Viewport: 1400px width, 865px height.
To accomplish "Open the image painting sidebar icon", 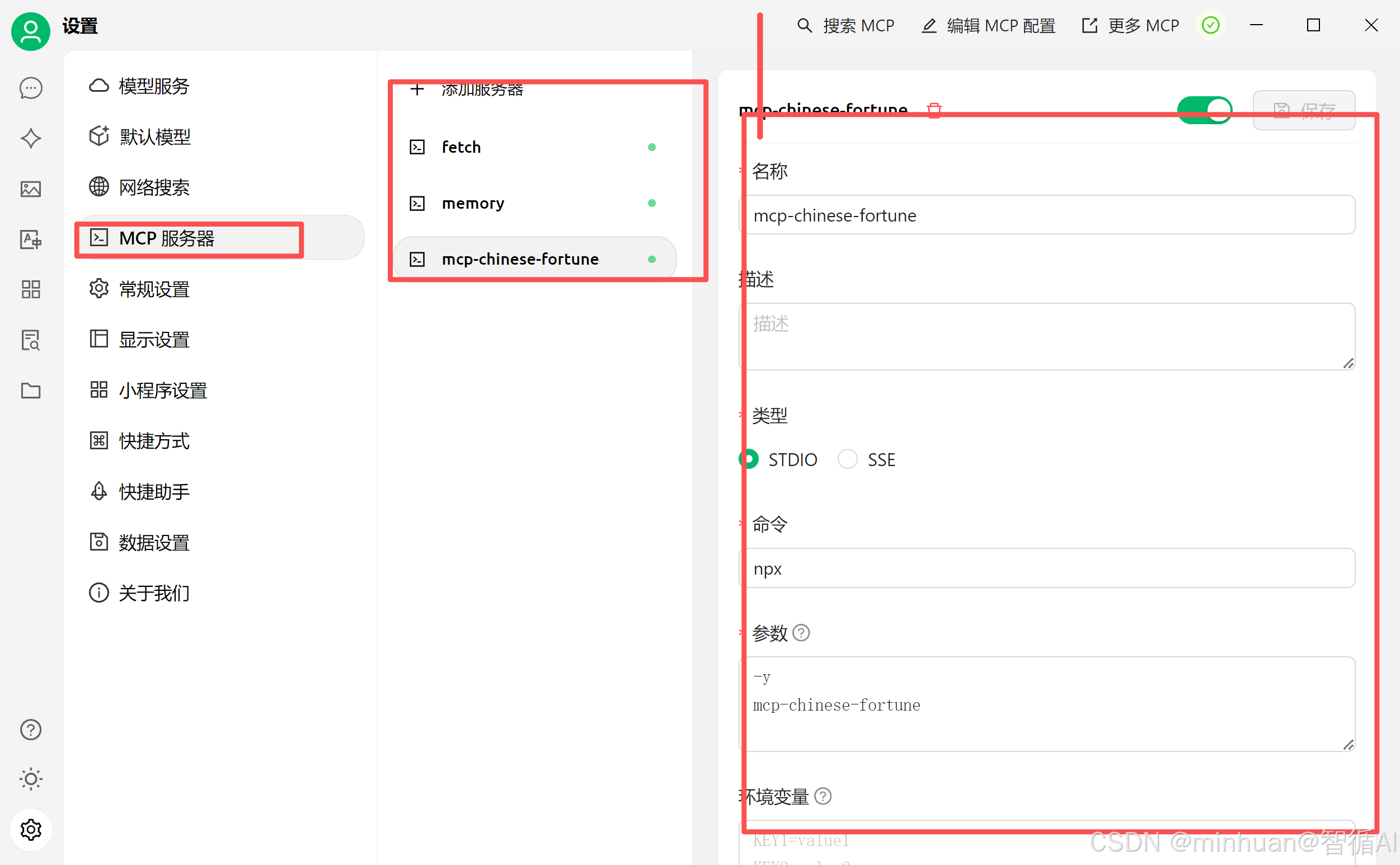I will tap(30, 189).
